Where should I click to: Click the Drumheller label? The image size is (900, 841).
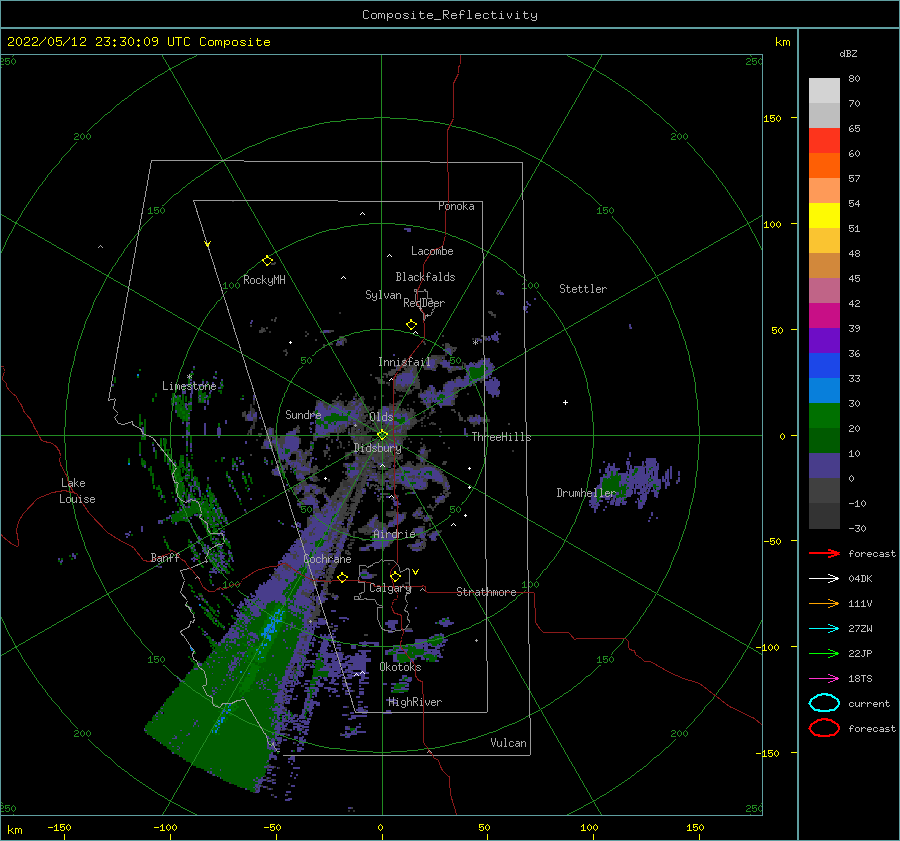(585, 493)
